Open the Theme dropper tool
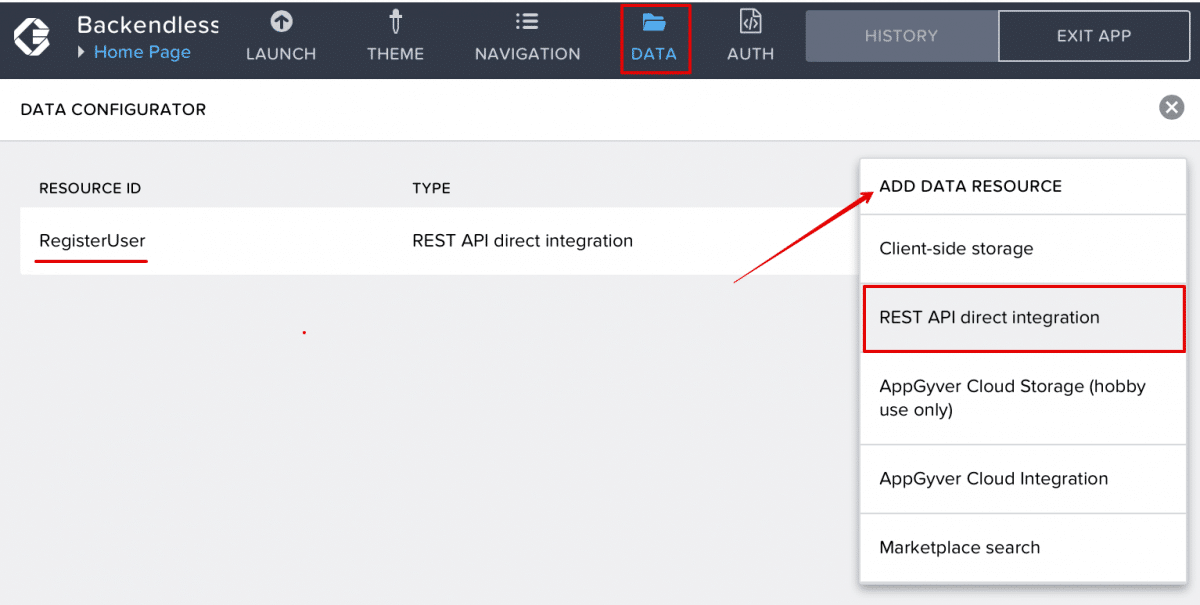Screen dimensions: 1200x605 point(395,22)
